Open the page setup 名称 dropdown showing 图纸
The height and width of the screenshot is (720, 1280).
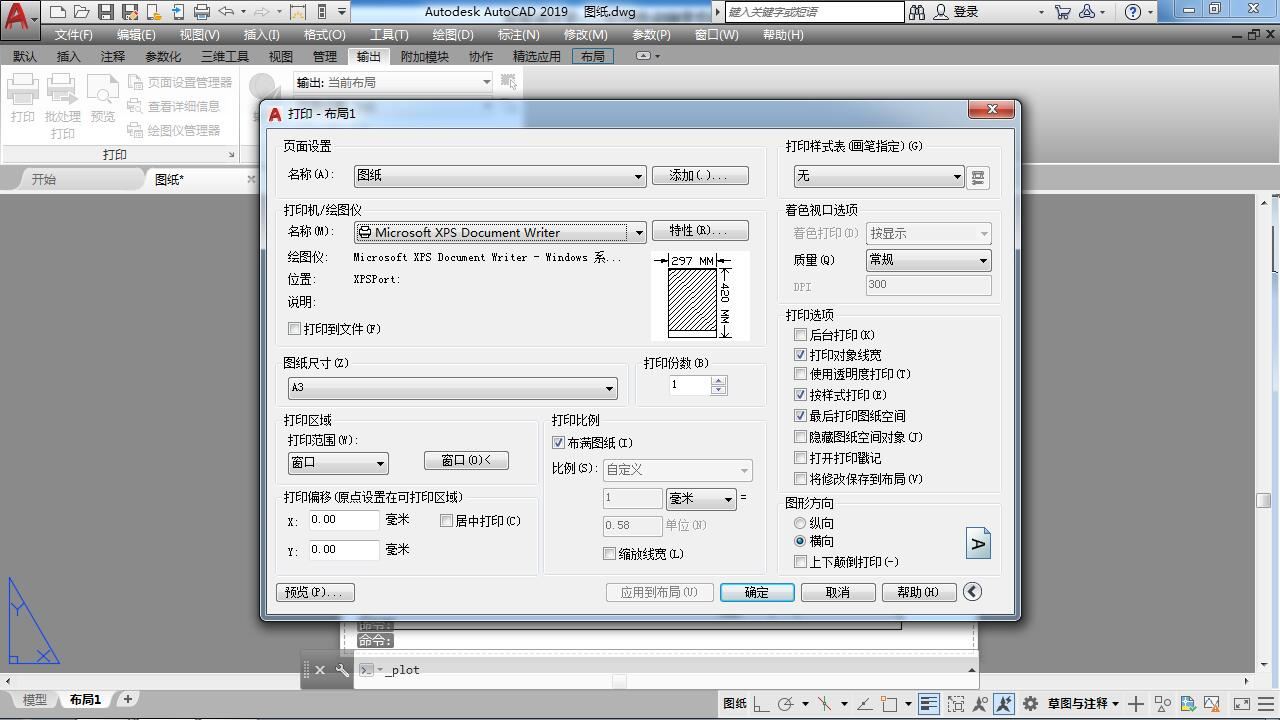[x=500, y=176]
